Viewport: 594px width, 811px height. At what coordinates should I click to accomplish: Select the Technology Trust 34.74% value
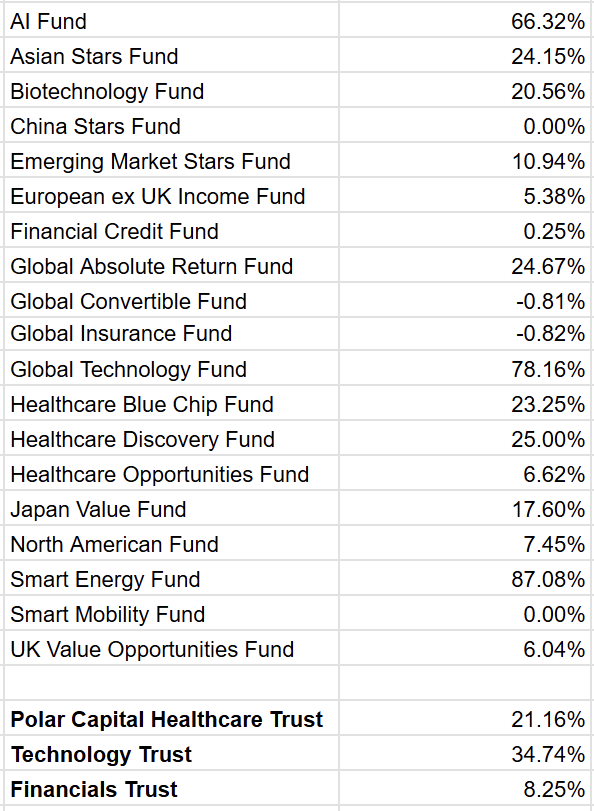(466, 753)
